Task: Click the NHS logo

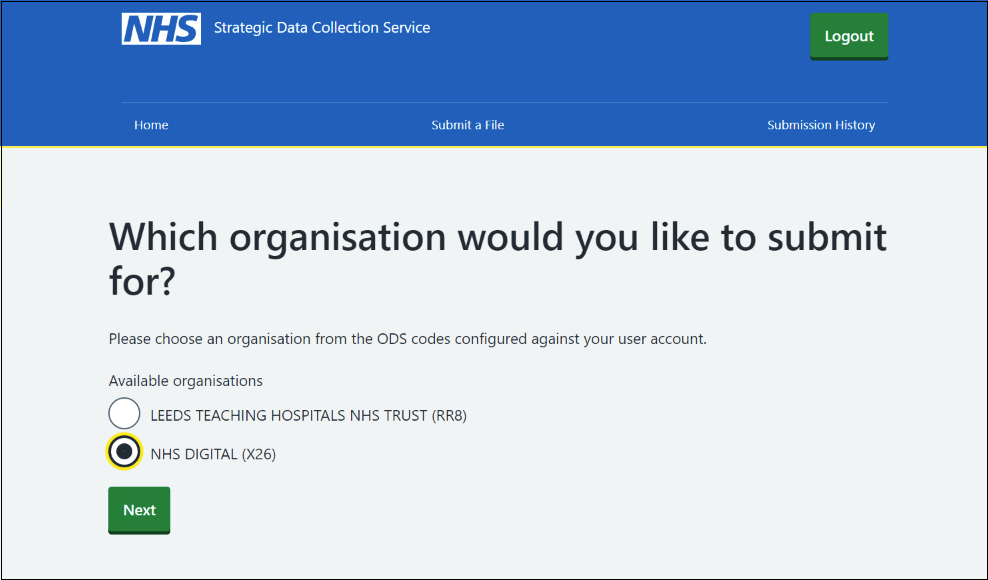Action: click(x=161, y=29)
